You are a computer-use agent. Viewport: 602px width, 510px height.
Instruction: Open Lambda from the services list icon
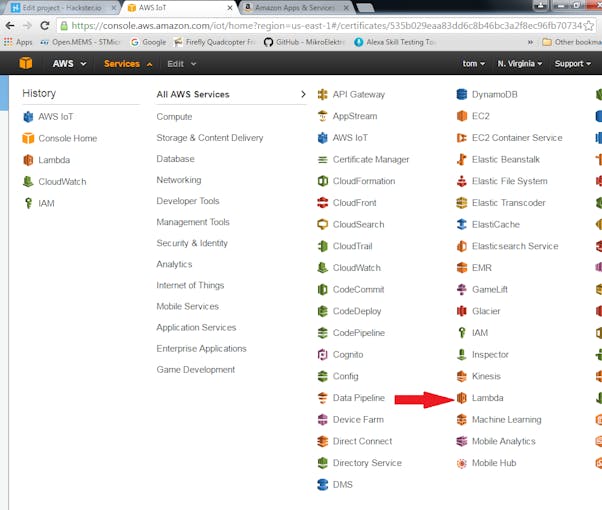pos(462,398)
